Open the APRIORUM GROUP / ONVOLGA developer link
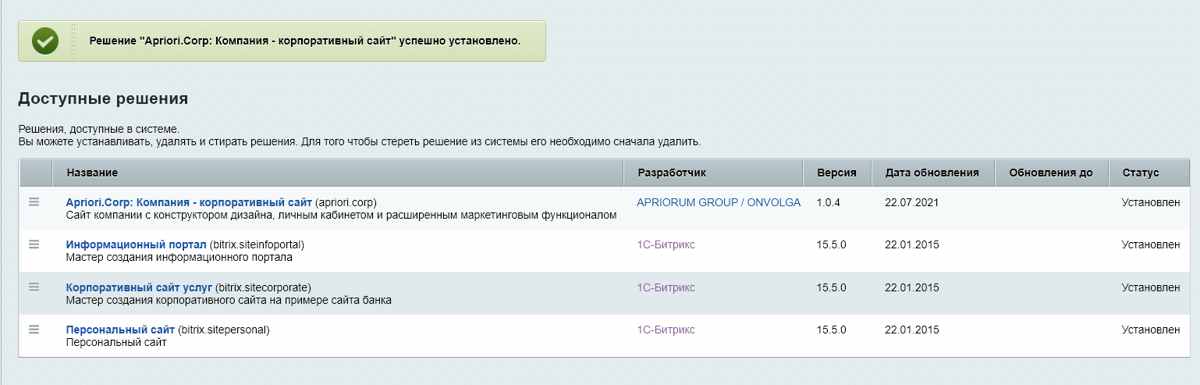Image resolution: width=1200 pixels, height=385 pixels. click(x=719, y=202)
